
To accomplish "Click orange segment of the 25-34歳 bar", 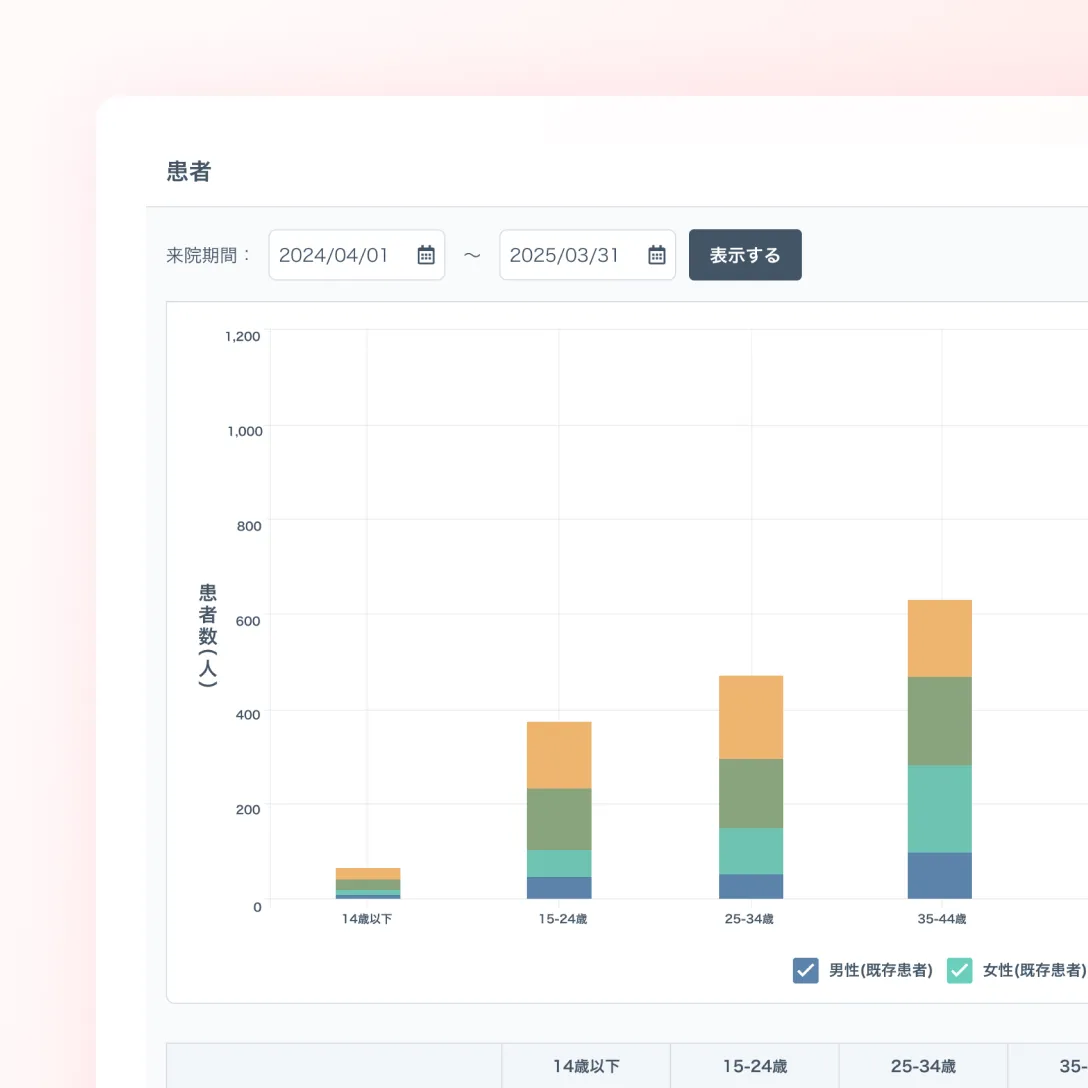I will [x=750, y=717].
